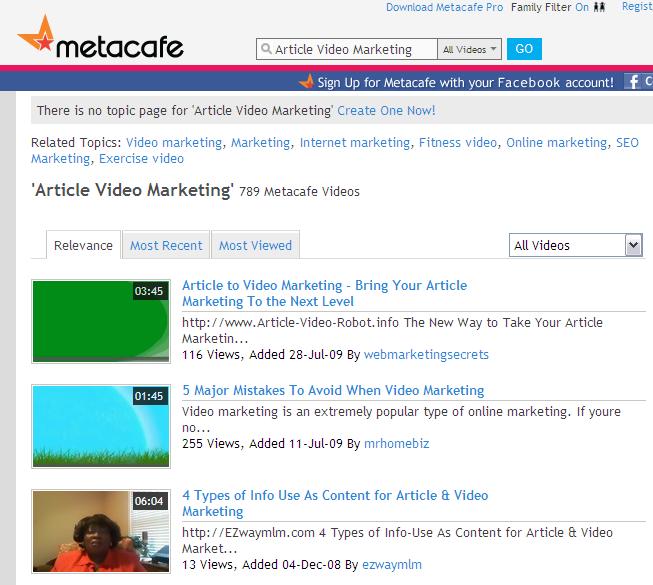The height and width of the screenshot is (585, 653).
Task: Switch to the Most Viewed tab
Action: pyautogui.click(x=255, y=245)
